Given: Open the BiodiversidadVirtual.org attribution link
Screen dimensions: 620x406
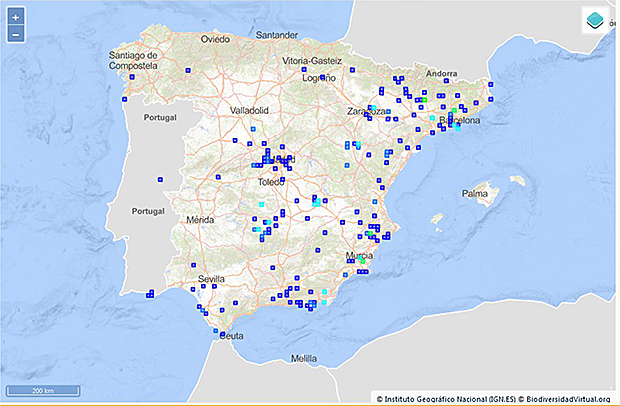Looking at the screenshot, I should click(561, 398).
